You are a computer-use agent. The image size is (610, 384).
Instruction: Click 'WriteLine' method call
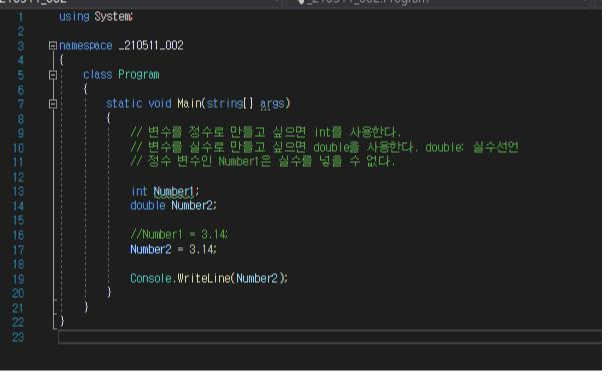click(203, 279)
